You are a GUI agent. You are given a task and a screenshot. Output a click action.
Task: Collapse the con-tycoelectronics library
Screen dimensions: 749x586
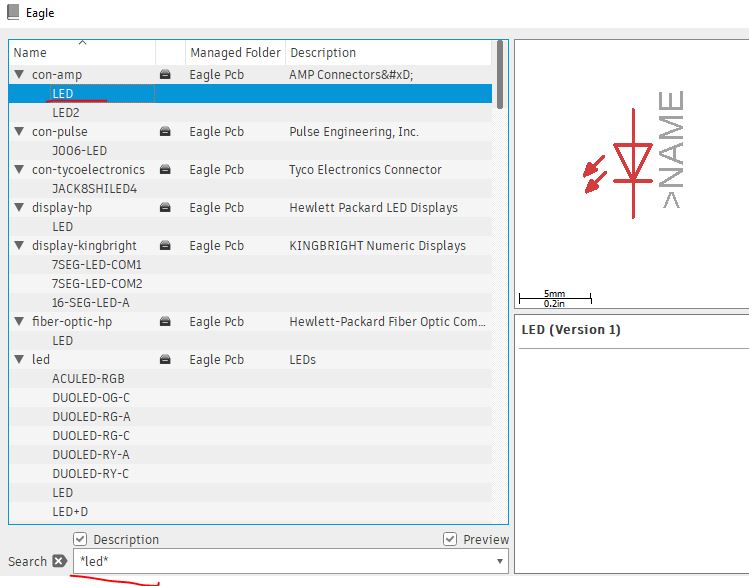click(19, 170)
